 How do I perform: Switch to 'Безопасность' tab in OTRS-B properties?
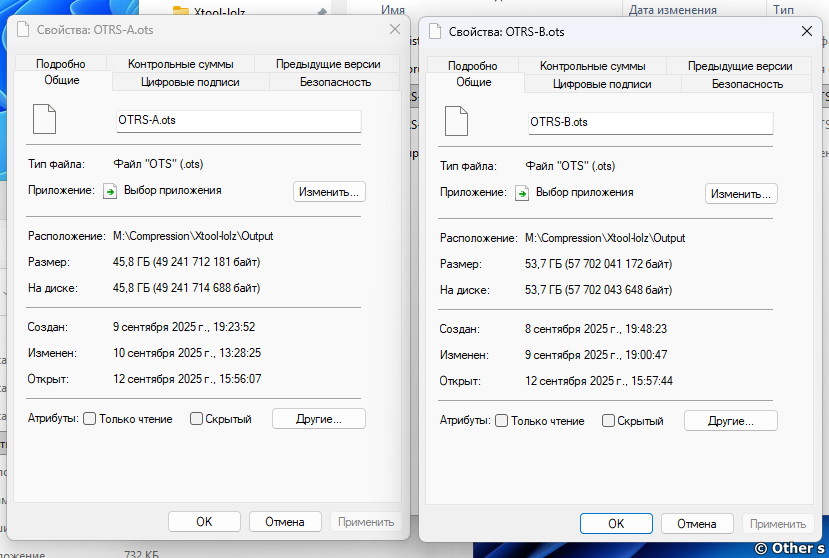(x=747, y=84)
